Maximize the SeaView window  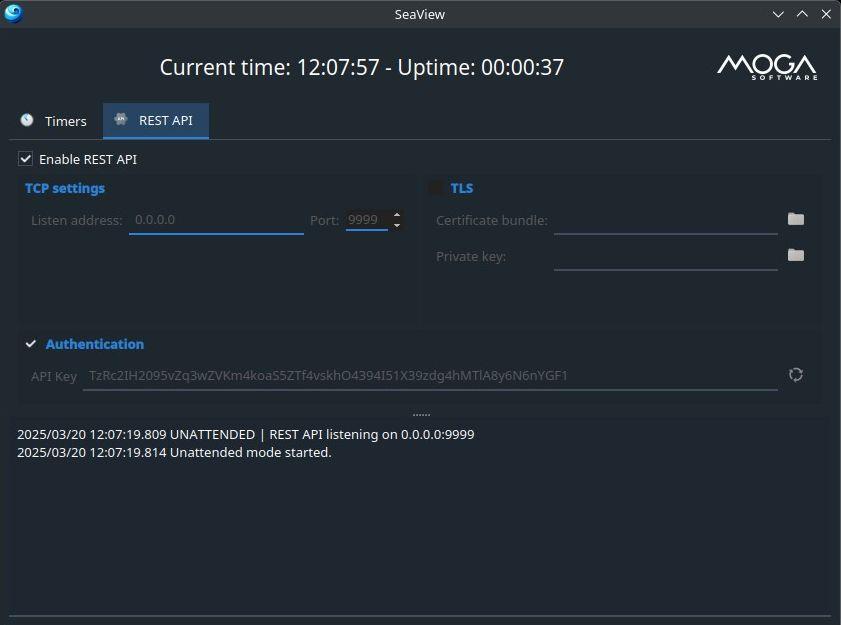802,14
